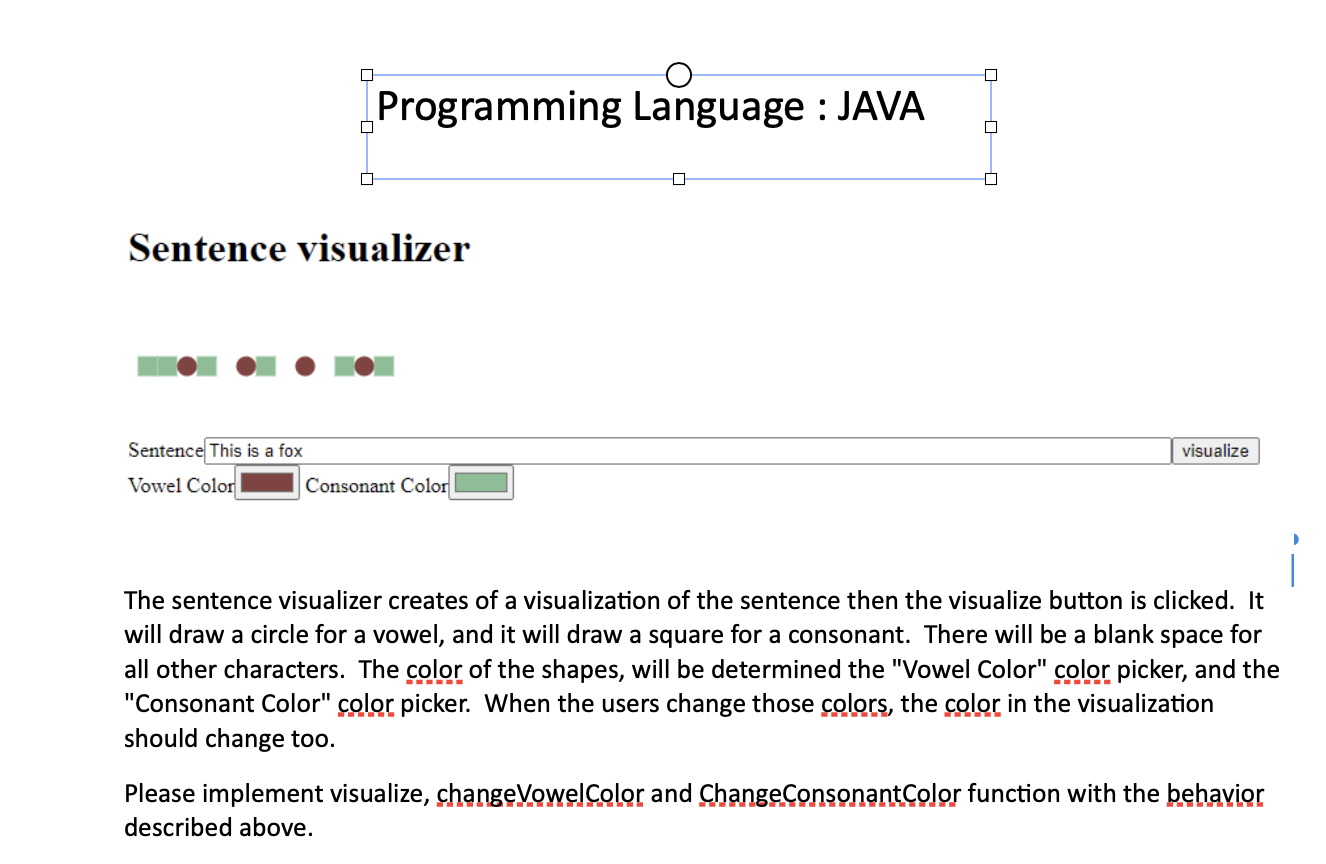
Task: Click the underlined word 'ChangeConsonantColor'
Action: [828, 793]
